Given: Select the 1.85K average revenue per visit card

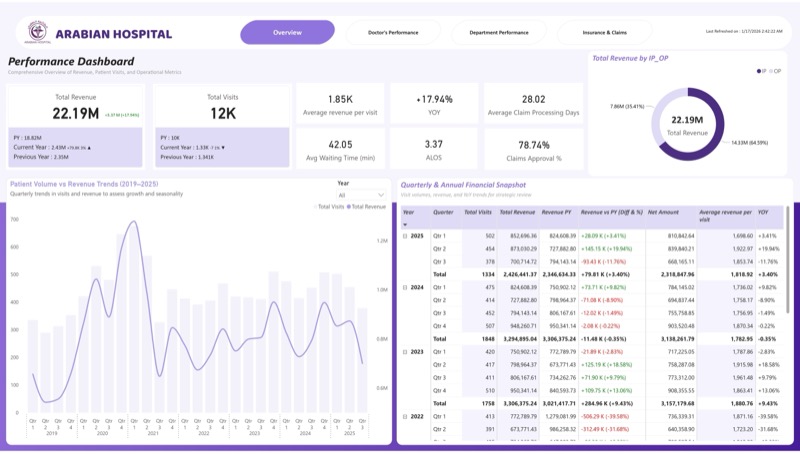Looking at the screenshot, I should pyautogui.click(x=340, y=104).
